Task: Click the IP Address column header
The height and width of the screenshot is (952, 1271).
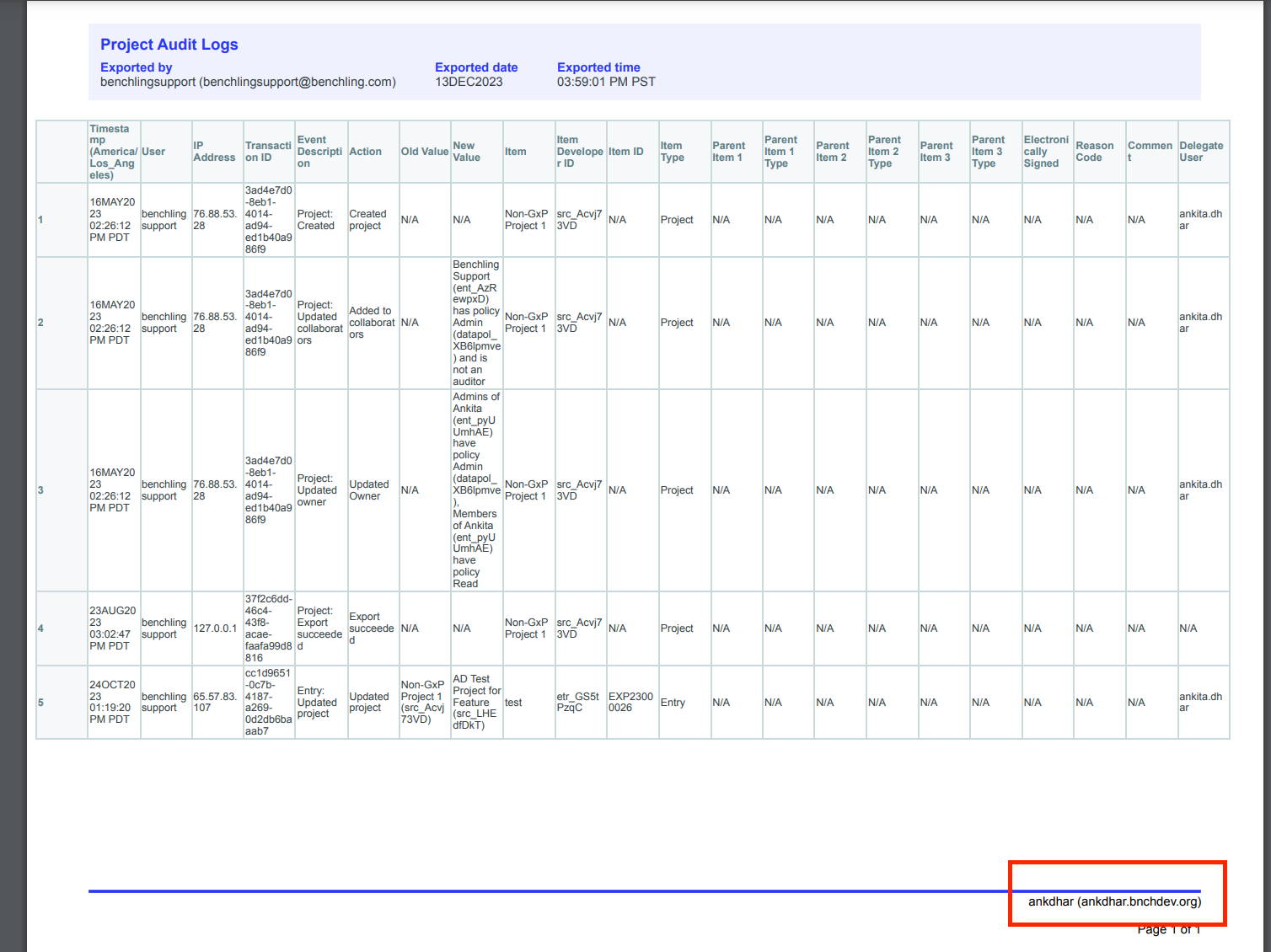Action: pyautogui.click(x=217, y=152)
